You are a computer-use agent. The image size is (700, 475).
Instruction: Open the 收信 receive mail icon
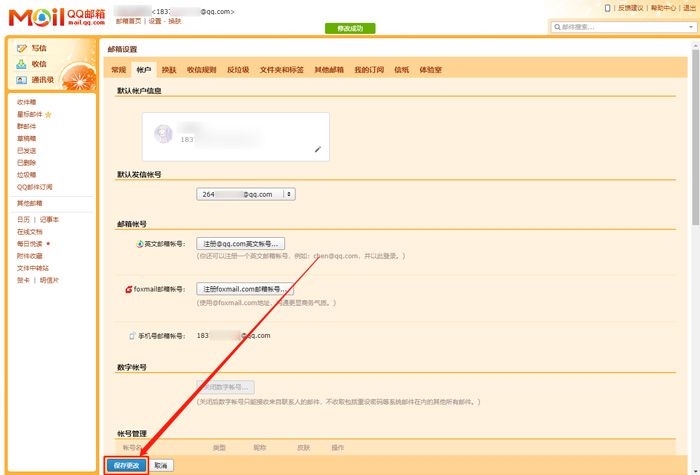21,64
